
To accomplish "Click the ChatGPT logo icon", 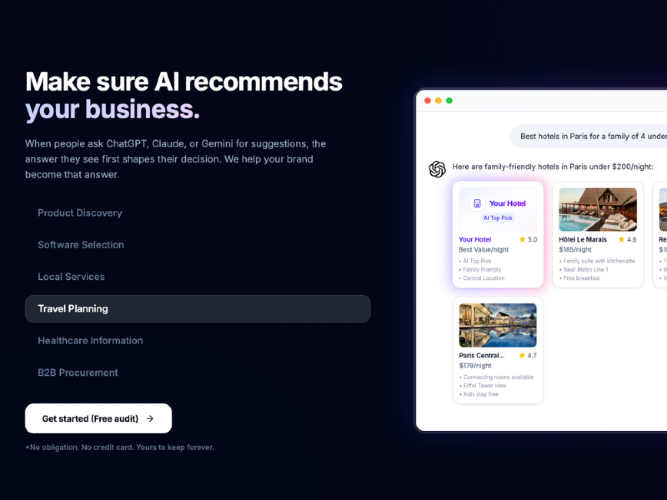I will (x=437, y=169).
